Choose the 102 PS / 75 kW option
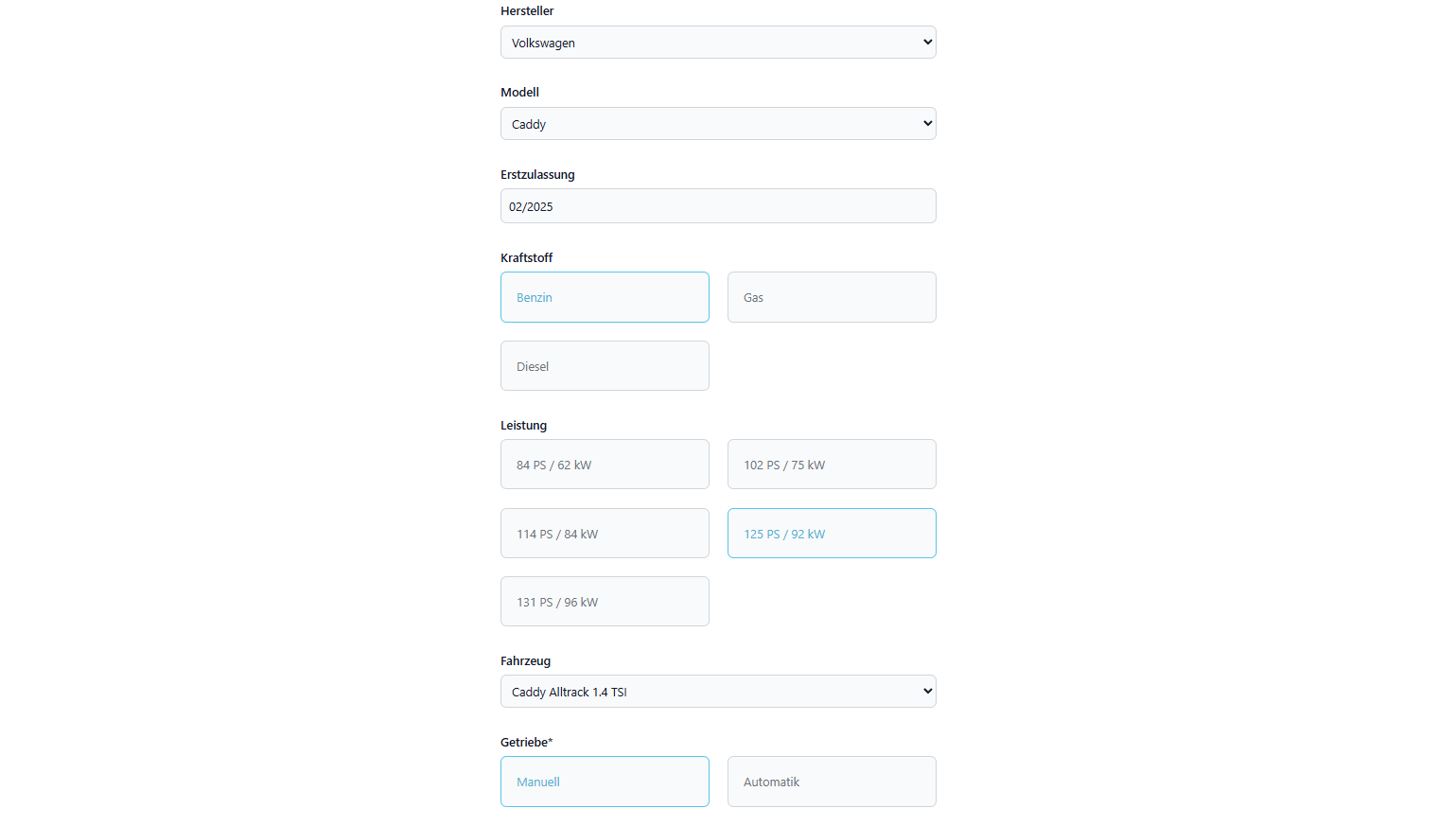The height and width of the screenshot is (826, 1456). [x=832, y=465]
